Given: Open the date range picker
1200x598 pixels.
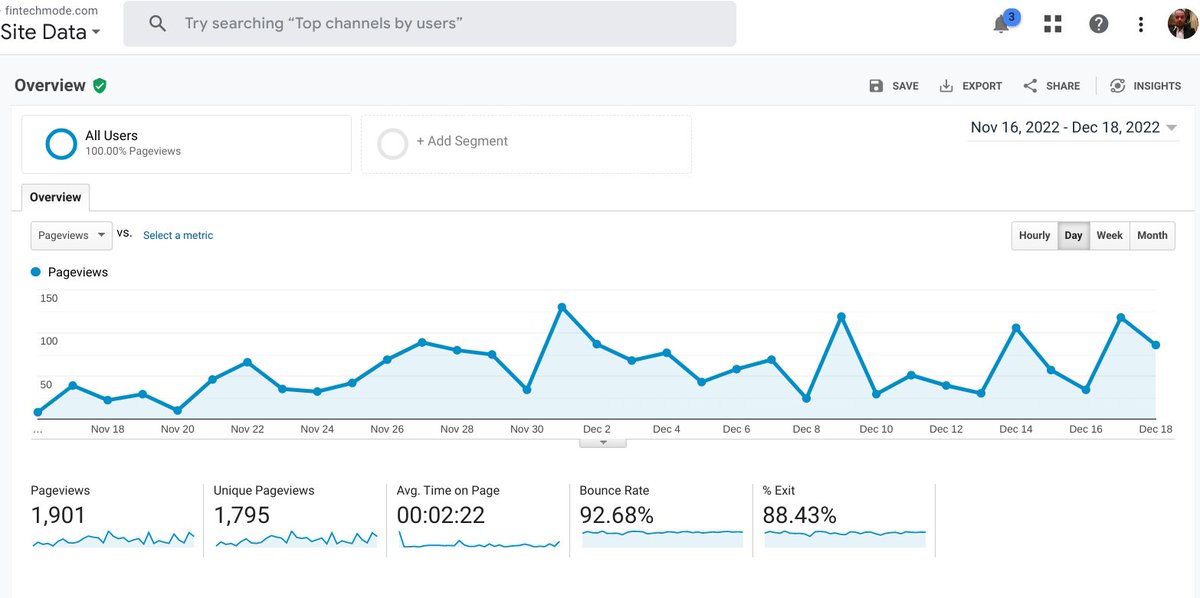Looking at the screenshot, I should (x=1074, y=127).
